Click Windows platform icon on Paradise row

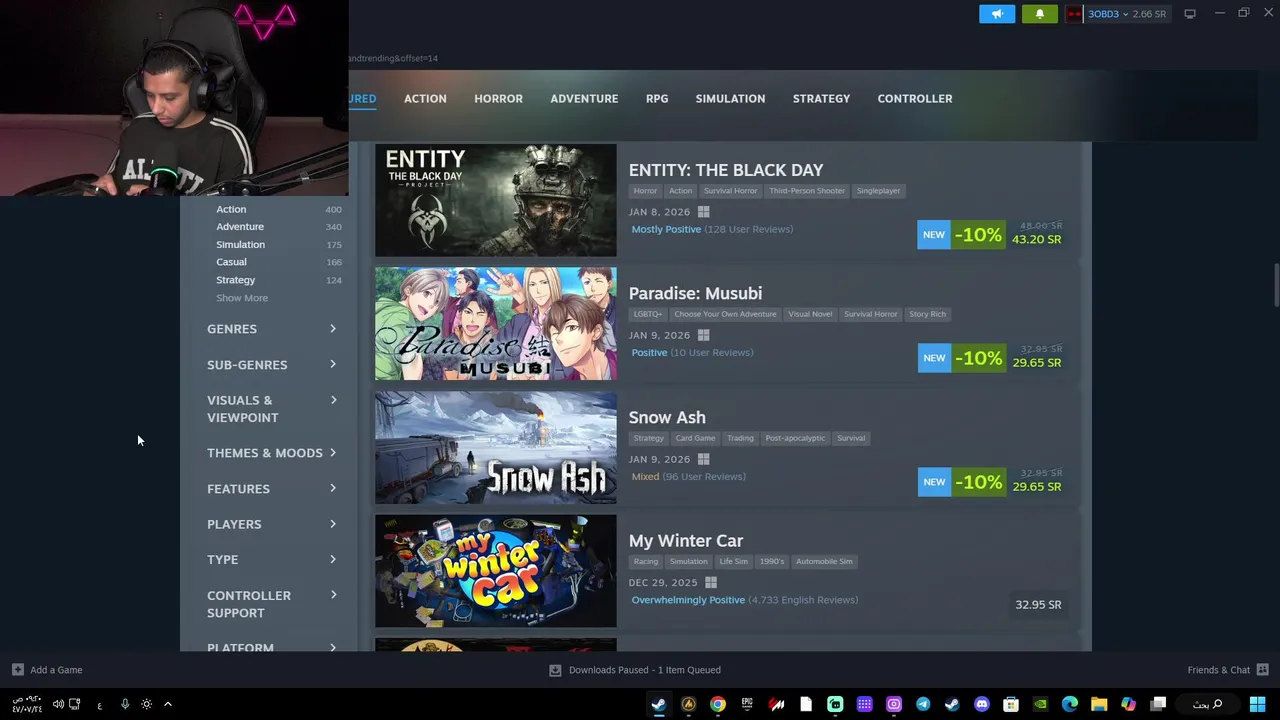[703, 335]
